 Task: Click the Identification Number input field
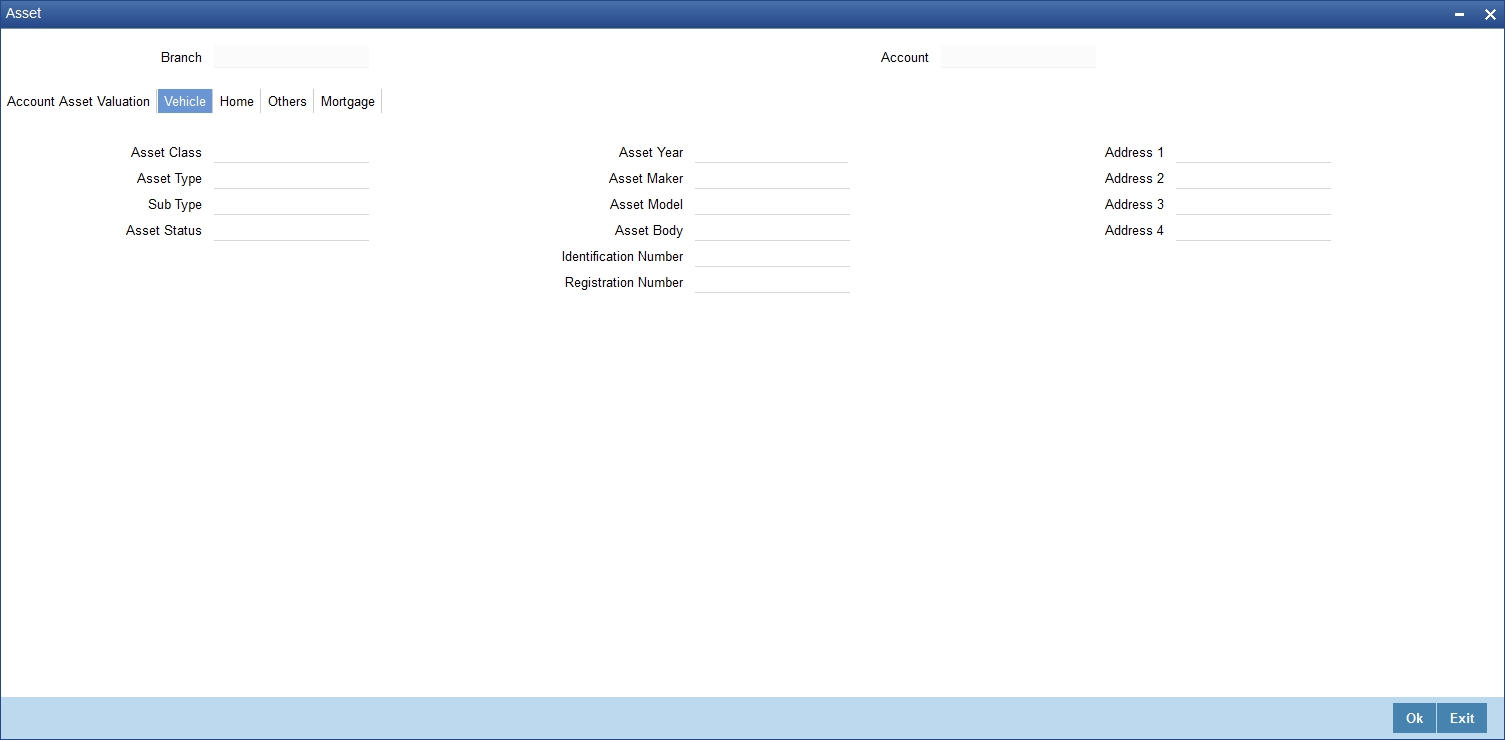[x=772, y=256]
